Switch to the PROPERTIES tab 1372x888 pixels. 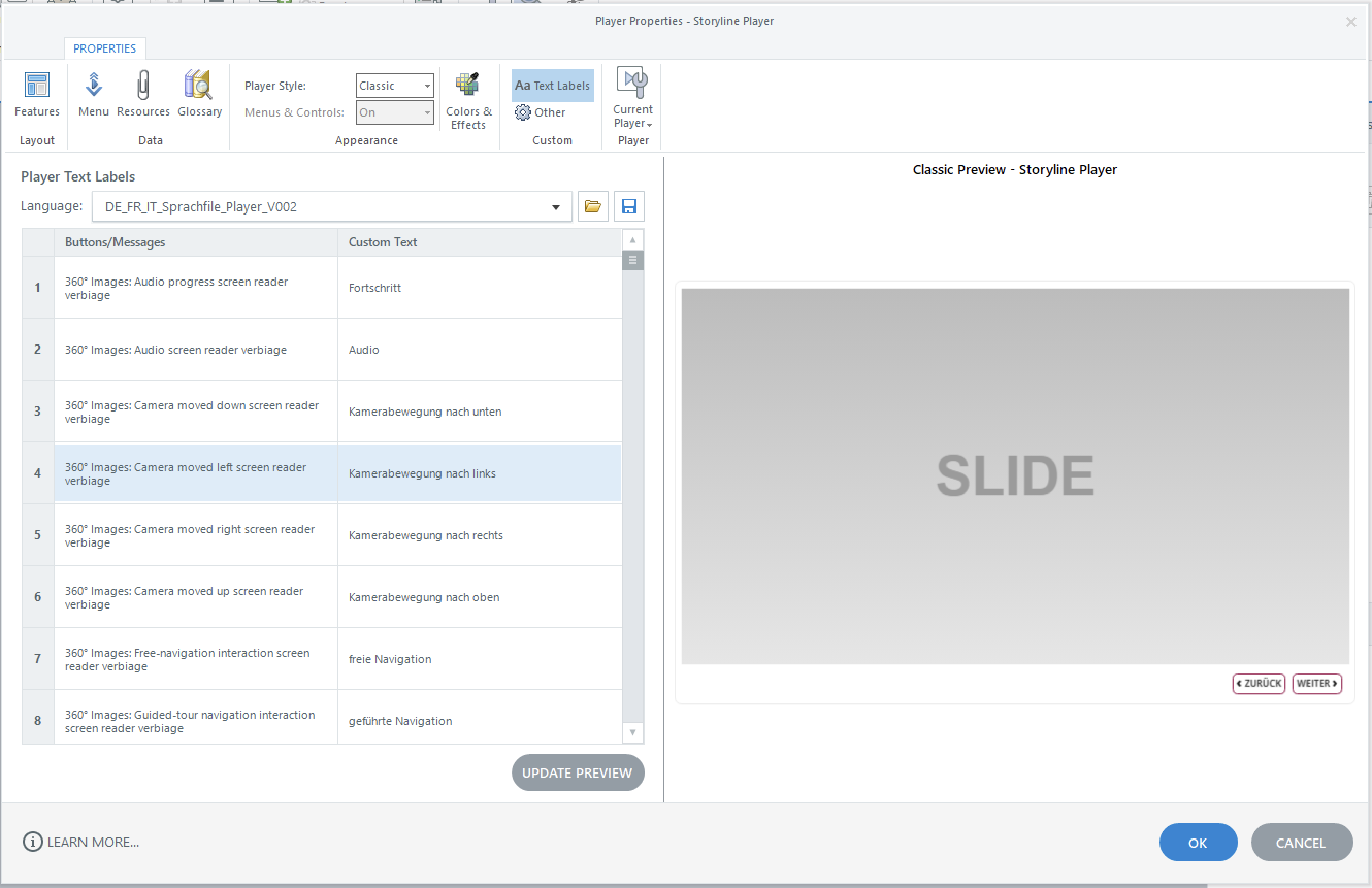click(104, 48)
